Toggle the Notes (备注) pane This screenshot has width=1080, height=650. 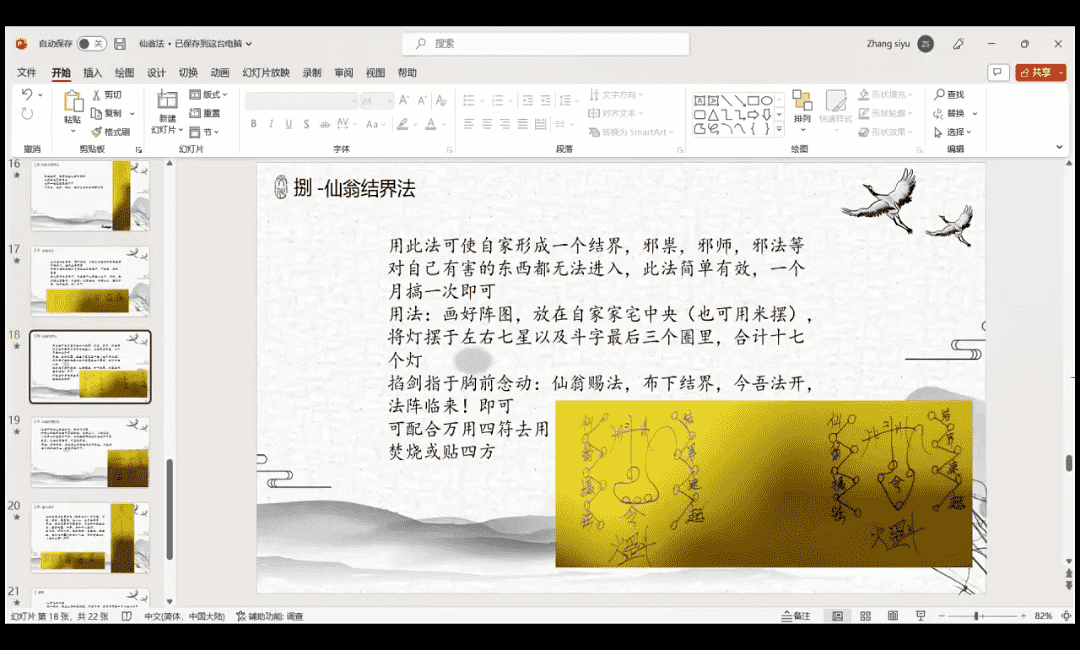coord(796,616)
